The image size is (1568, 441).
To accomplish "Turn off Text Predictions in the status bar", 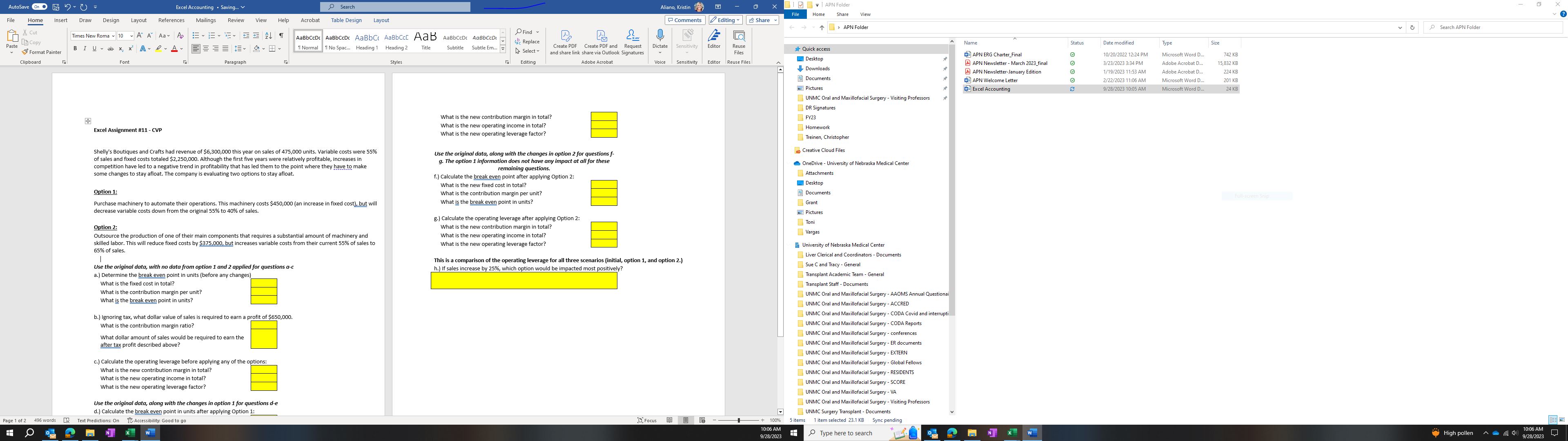I will pyautogui.click(x=98, y=420).
